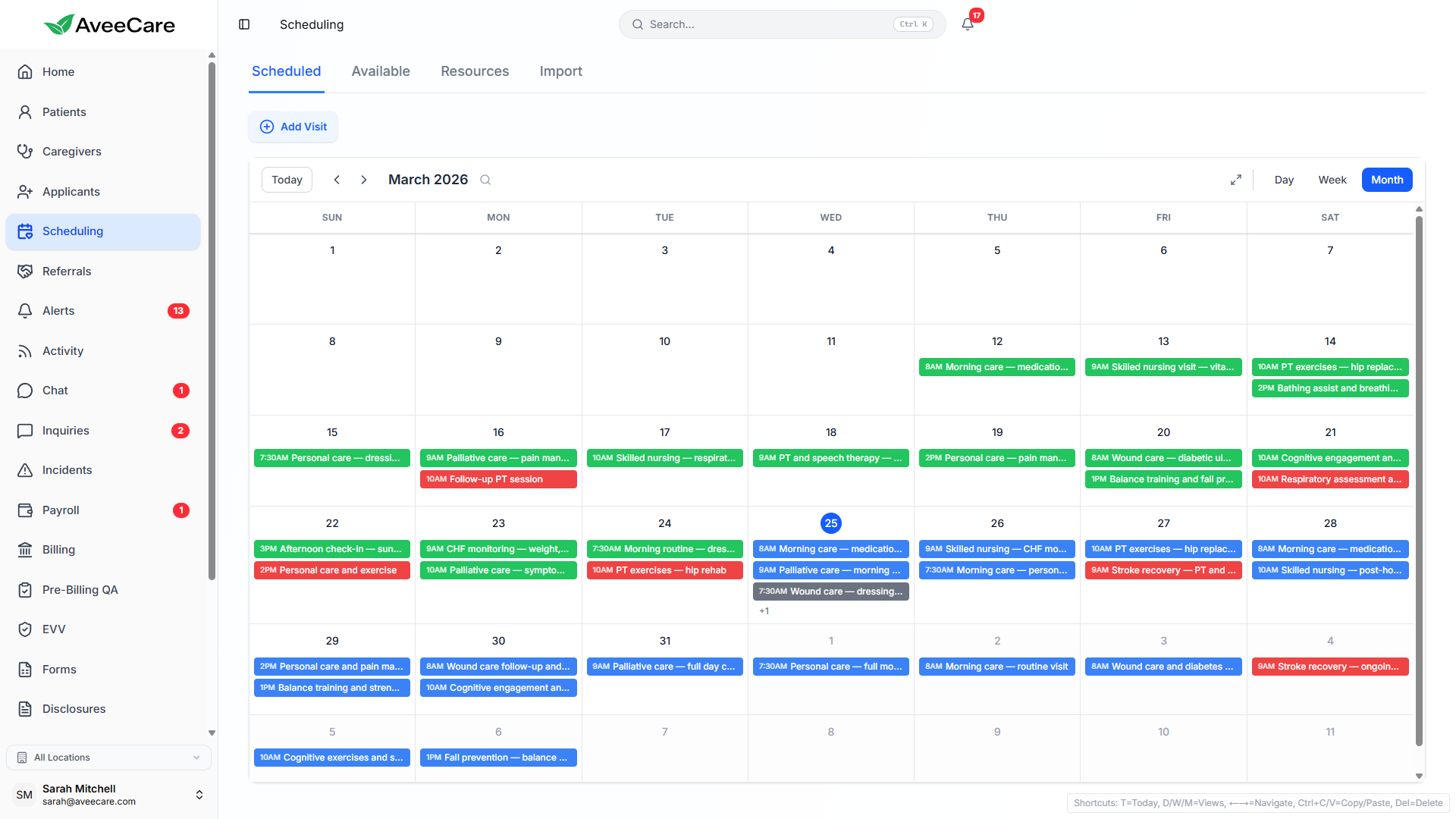Viewport: 1456px width, 819px height.
Task: Open the Scheduling sidebar icon
Action: 26,231
